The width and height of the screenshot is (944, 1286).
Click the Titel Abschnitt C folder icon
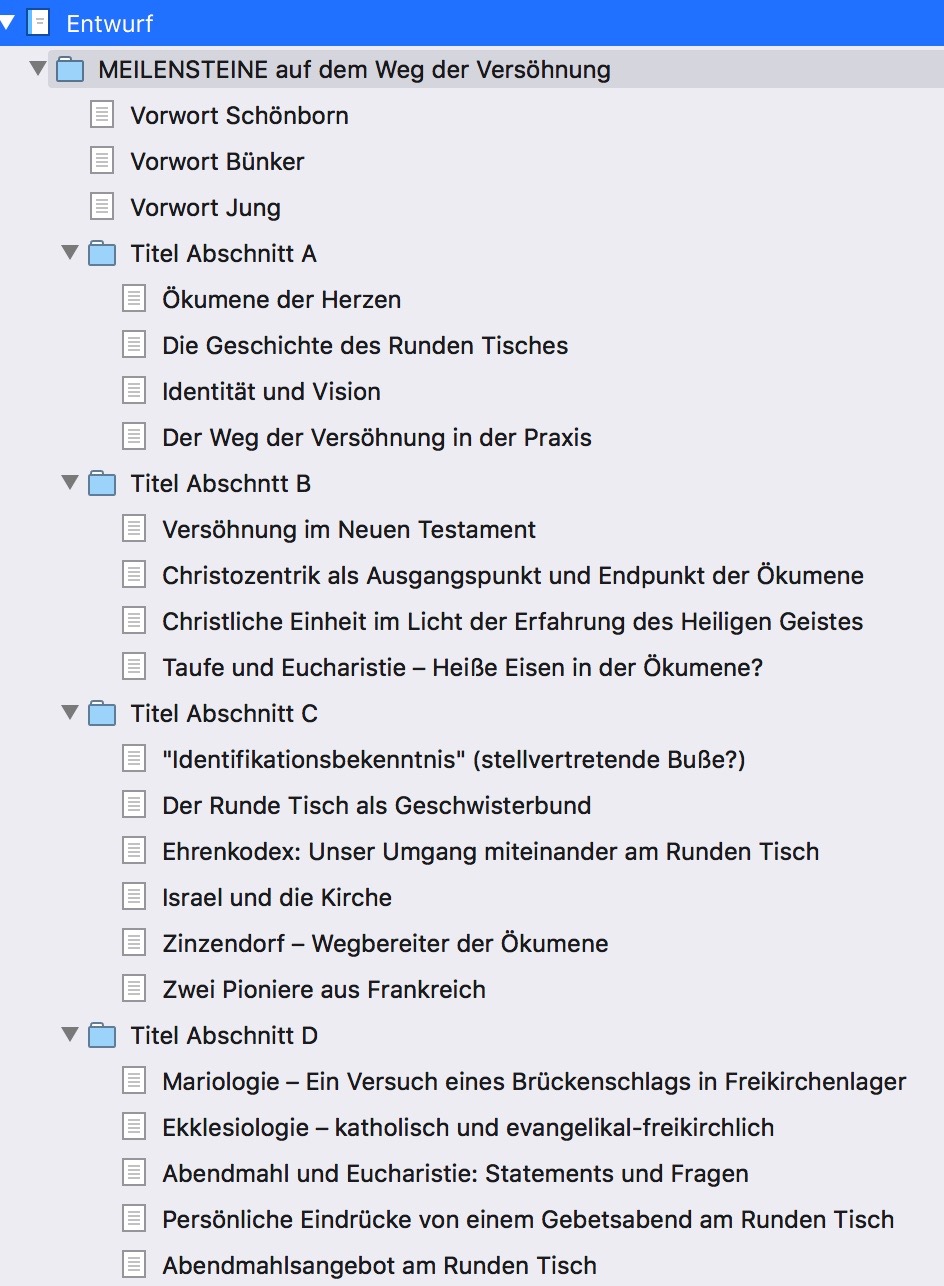coord(102,714)
